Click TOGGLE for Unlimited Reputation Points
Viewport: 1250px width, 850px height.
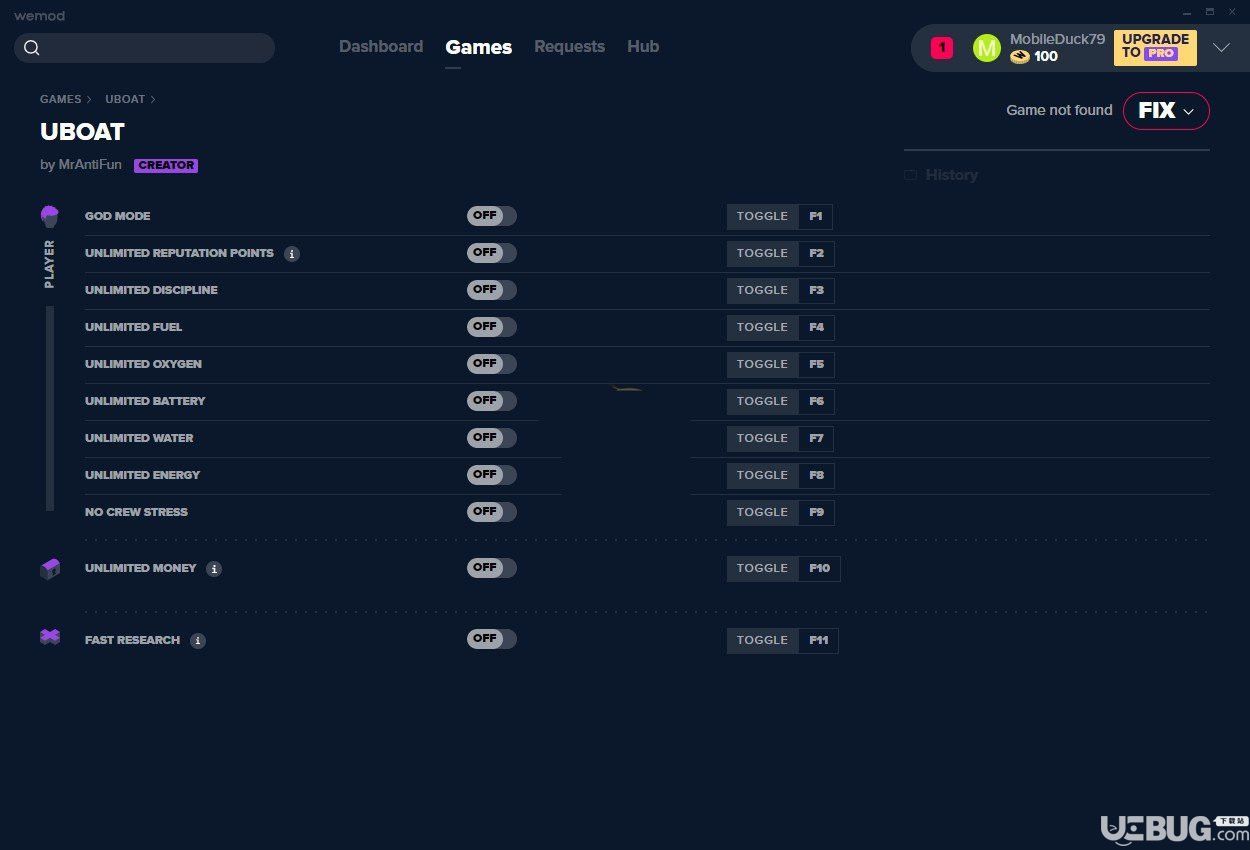[x=763, y=254]
